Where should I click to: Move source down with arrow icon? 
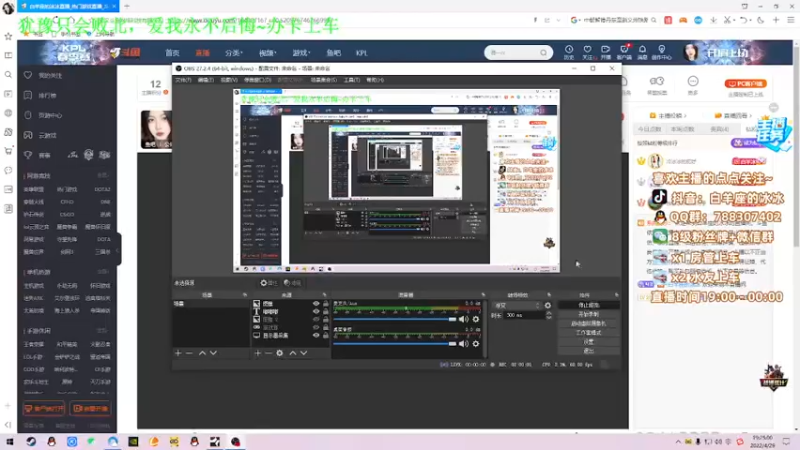(x=304, y=353)
